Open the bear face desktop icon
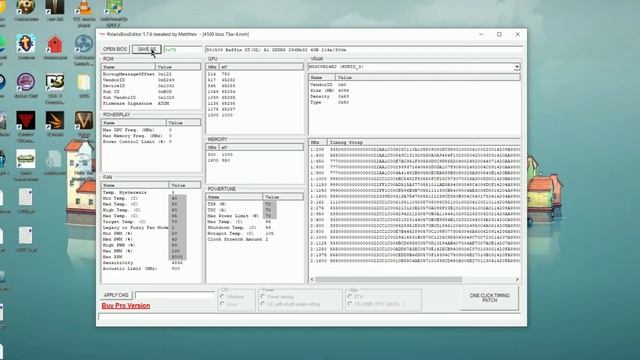 click(26, 7)
